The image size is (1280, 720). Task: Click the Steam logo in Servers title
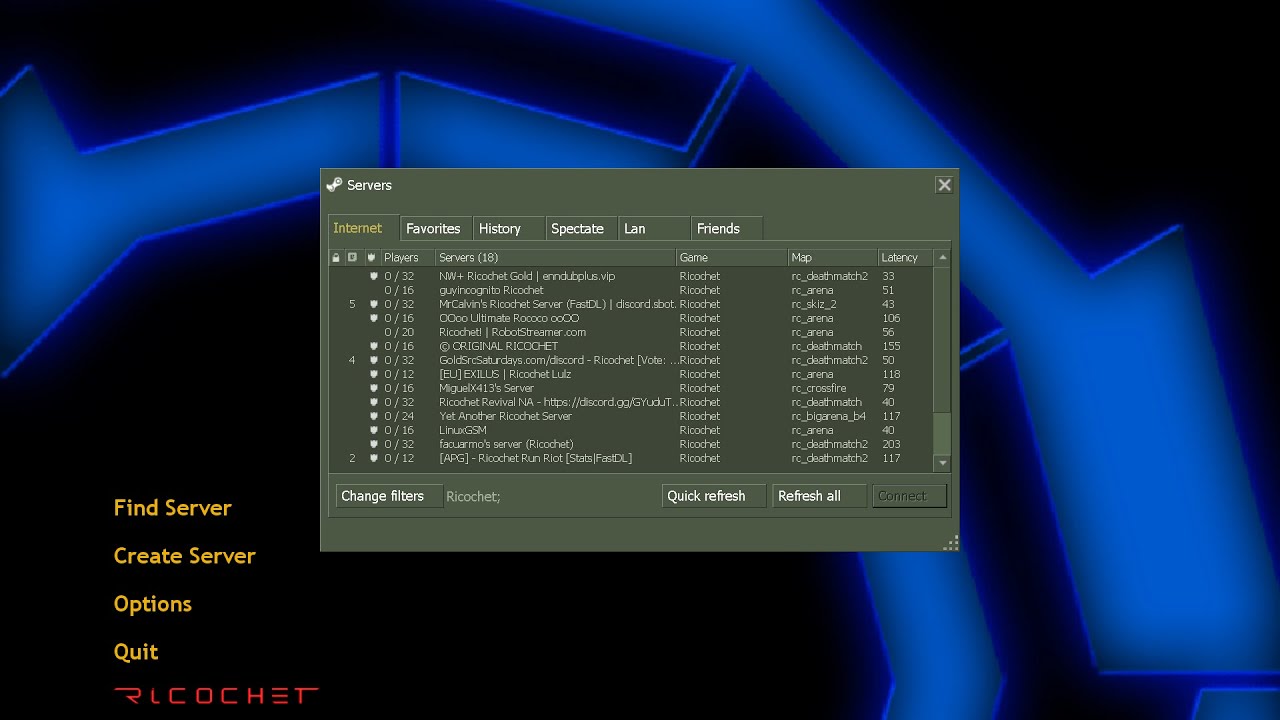pos(334,185)
